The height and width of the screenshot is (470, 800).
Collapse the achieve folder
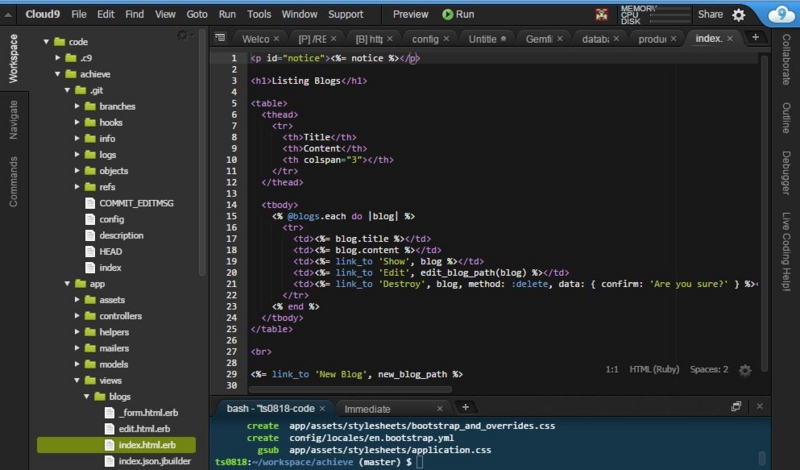pyautogui.click(x=58, y=74)
